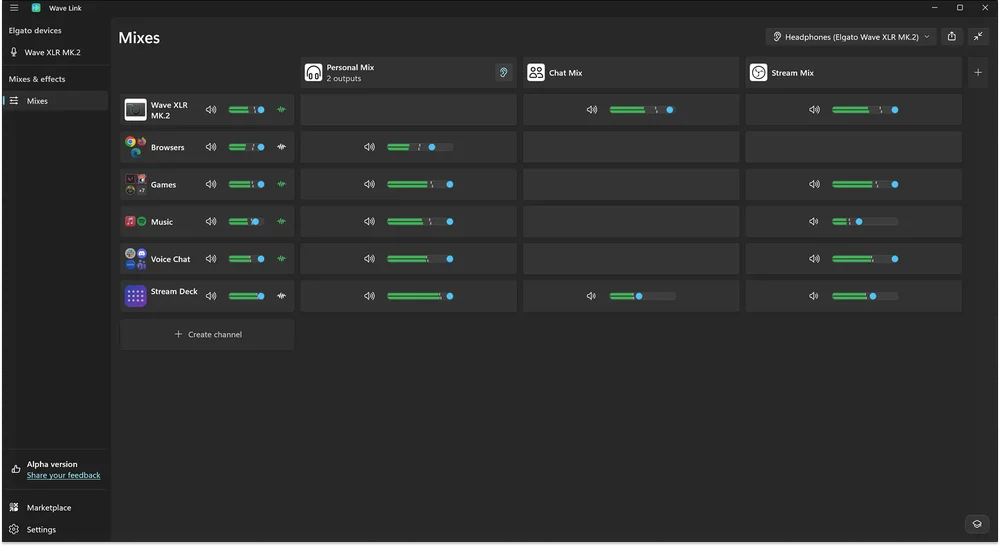
Task: Click the monitor ear icon on Personal Mix
Action: click(503, 72)
